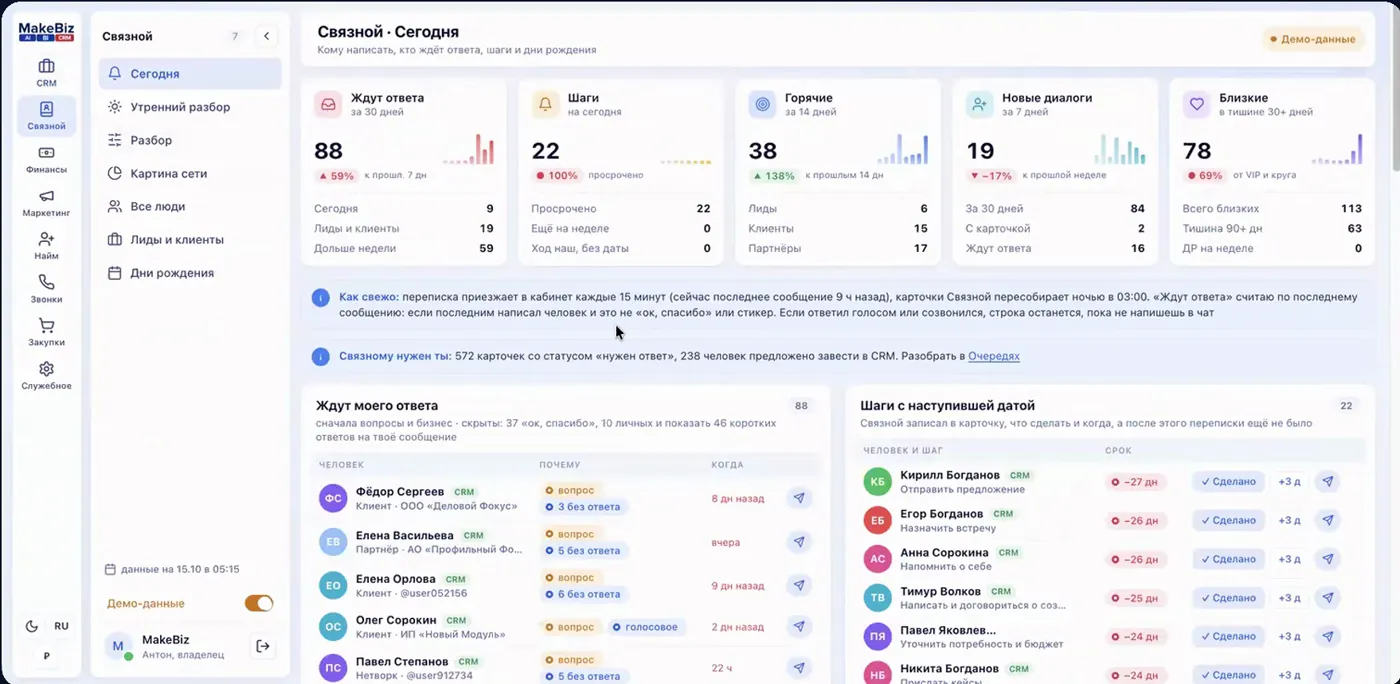1400x684 pixels.
Task: Open MakeBiz user profile Антон, владелец
Action: tap(172, 646)
